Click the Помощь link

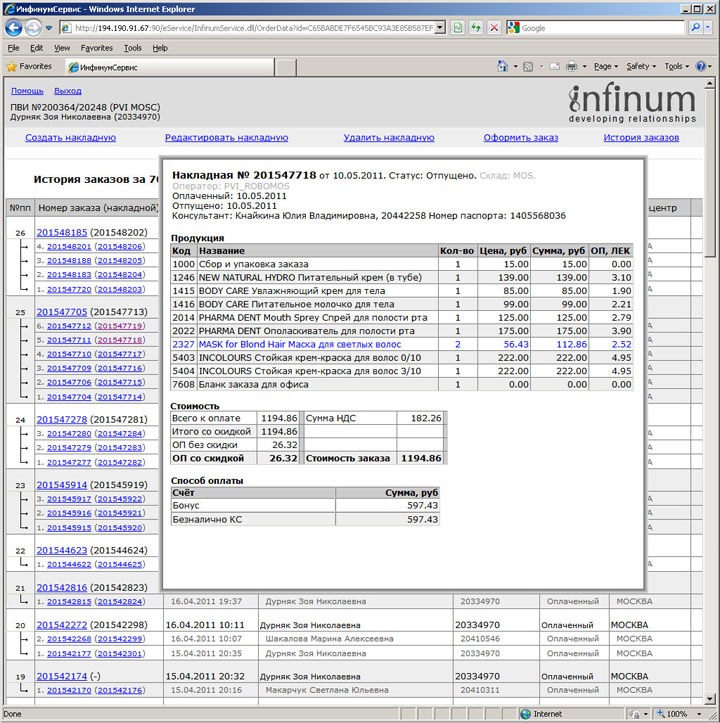click(x=27, y=91)
